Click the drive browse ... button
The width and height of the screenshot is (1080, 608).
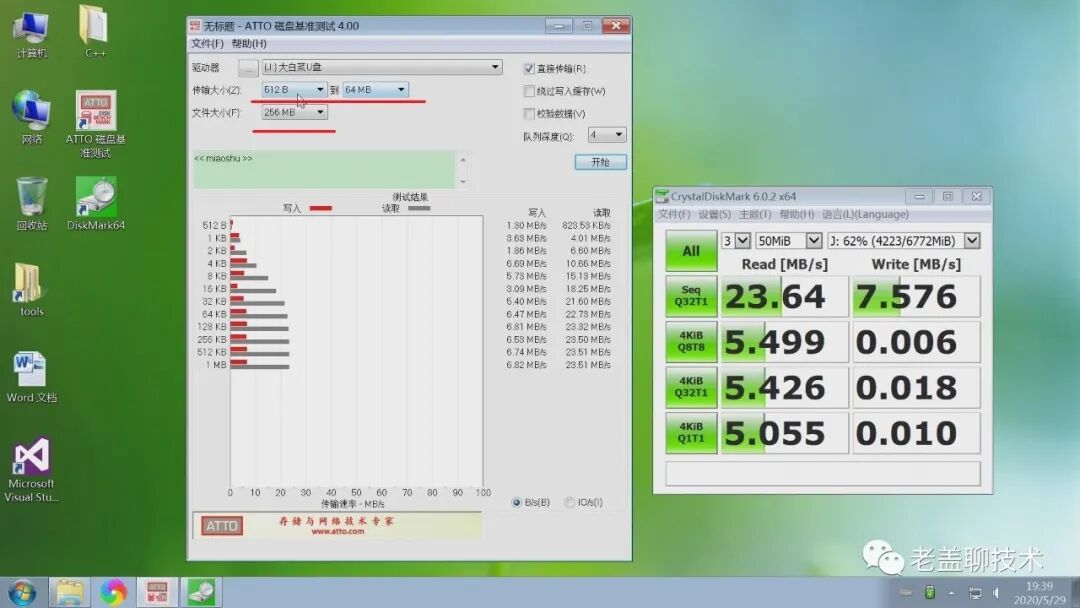(248, 67)
